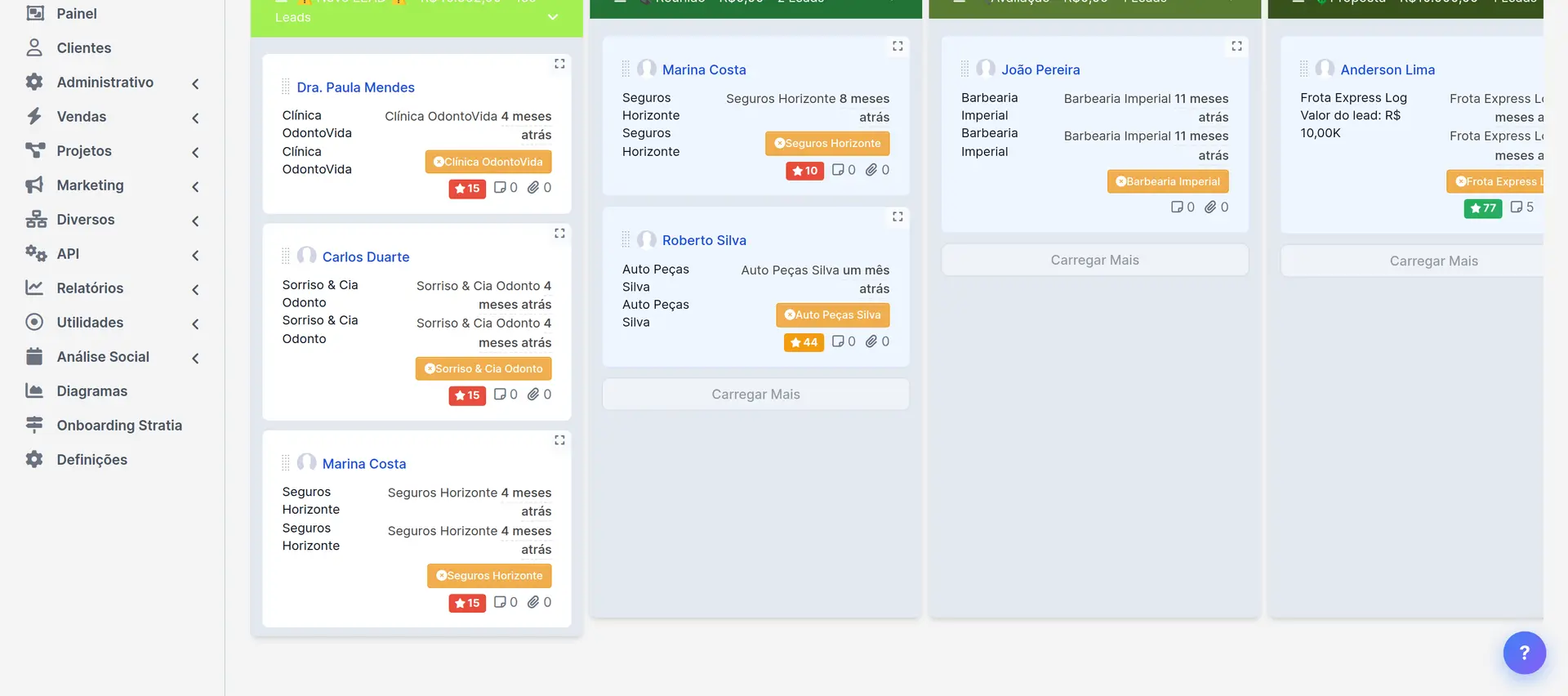Click the Relatórios chart icon
The image size is (1568, 696).
point(34,288)
